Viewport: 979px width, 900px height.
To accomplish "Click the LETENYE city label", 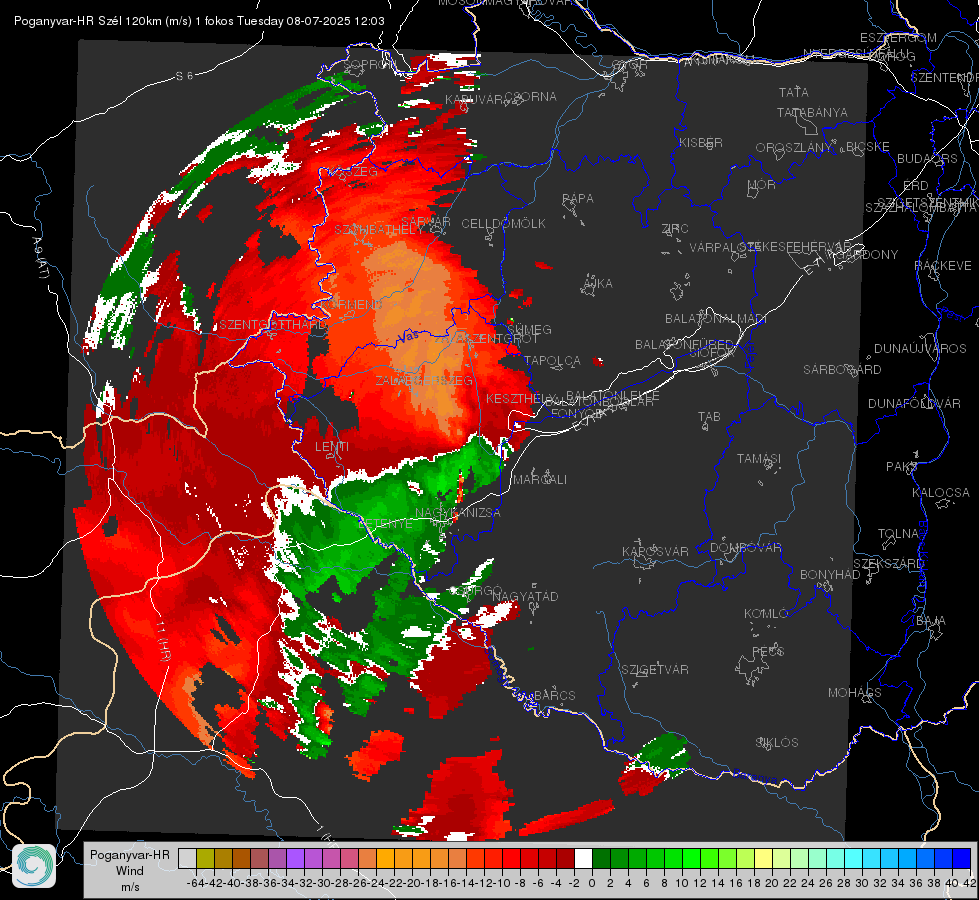I will pyautogui.click(x=385, y=523).
